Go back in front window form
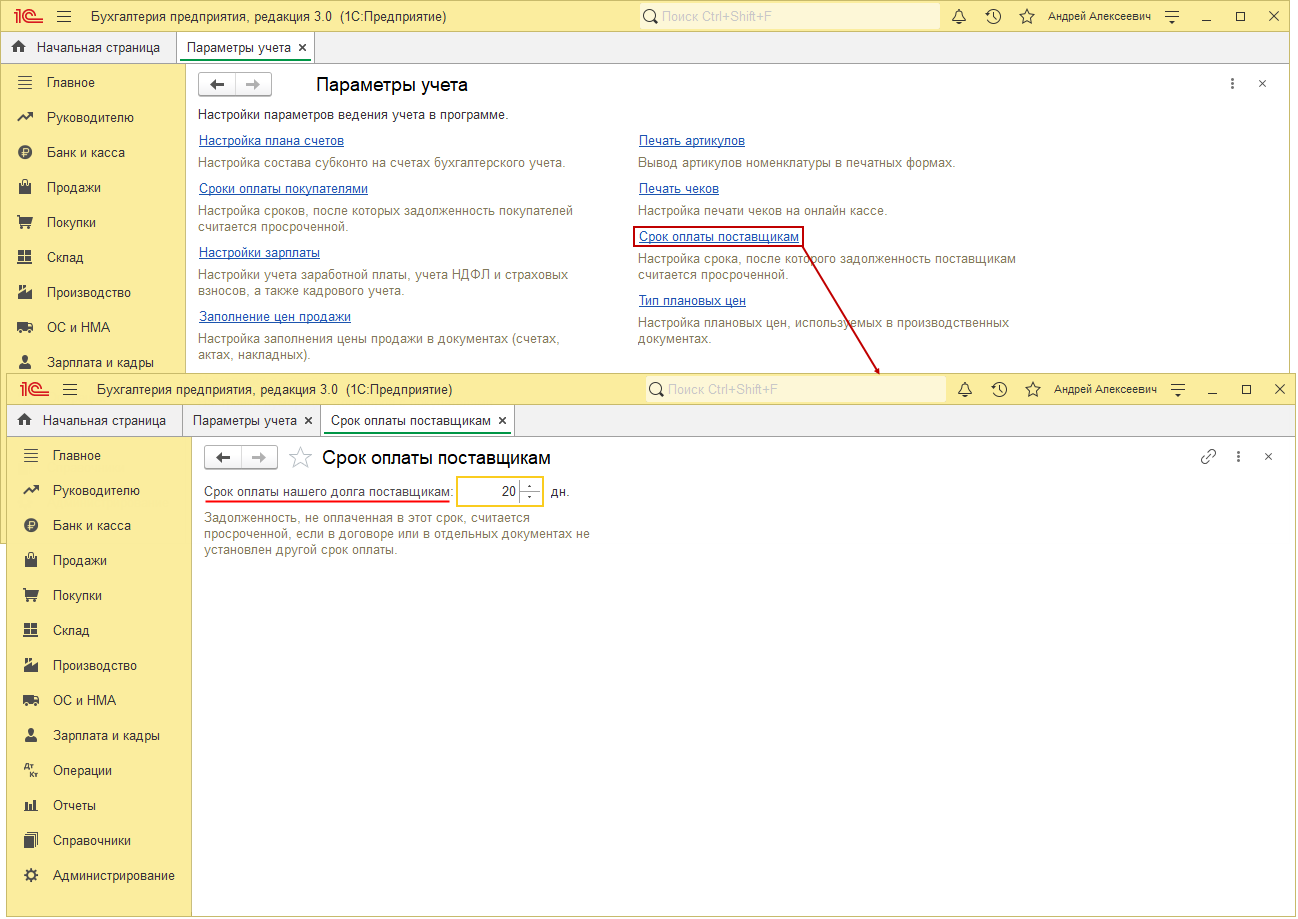The width and height of the screenshot is (1298, 919). (x=223, y=457)
